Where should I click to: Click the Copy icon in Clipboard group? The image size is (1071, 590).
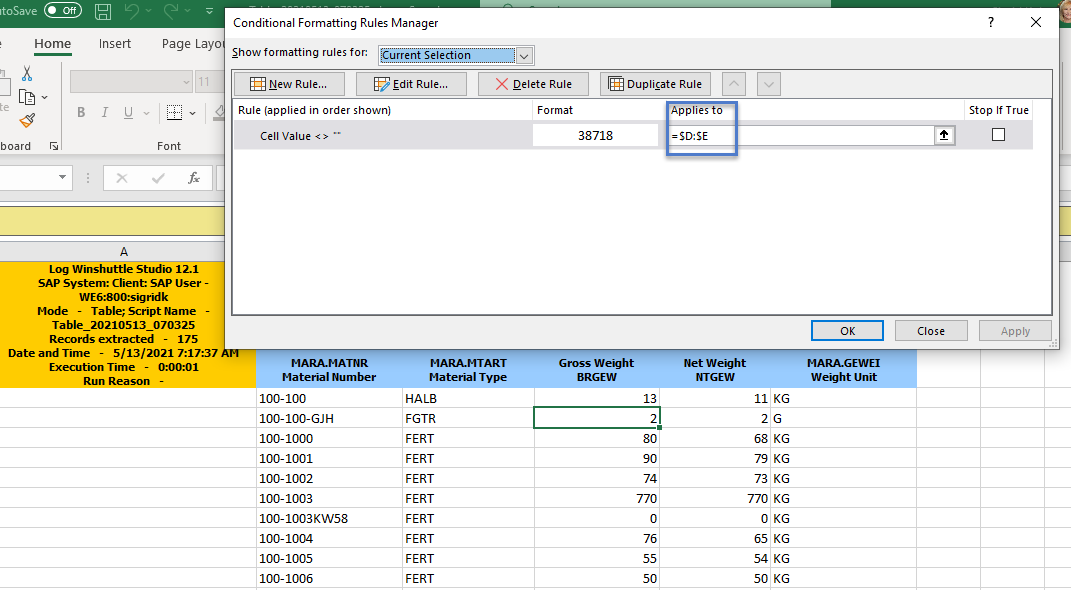pos(27,97)
